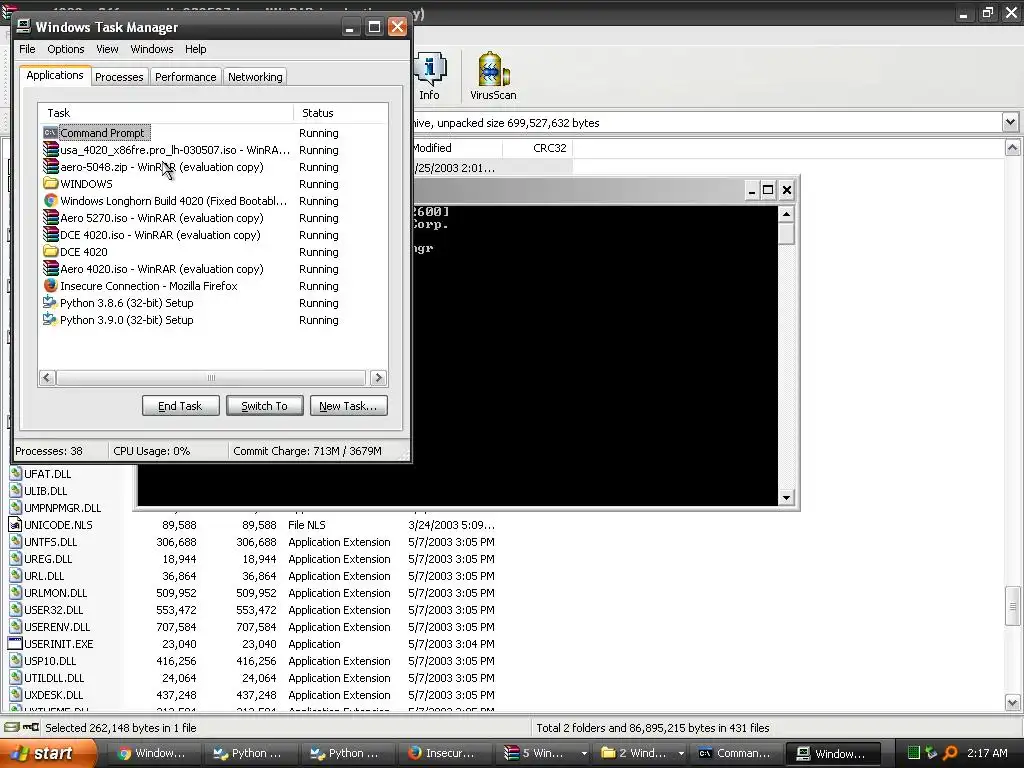Click the Chrome icon of Windows Longhorn Build 4020 task

[x=50, y=200]
